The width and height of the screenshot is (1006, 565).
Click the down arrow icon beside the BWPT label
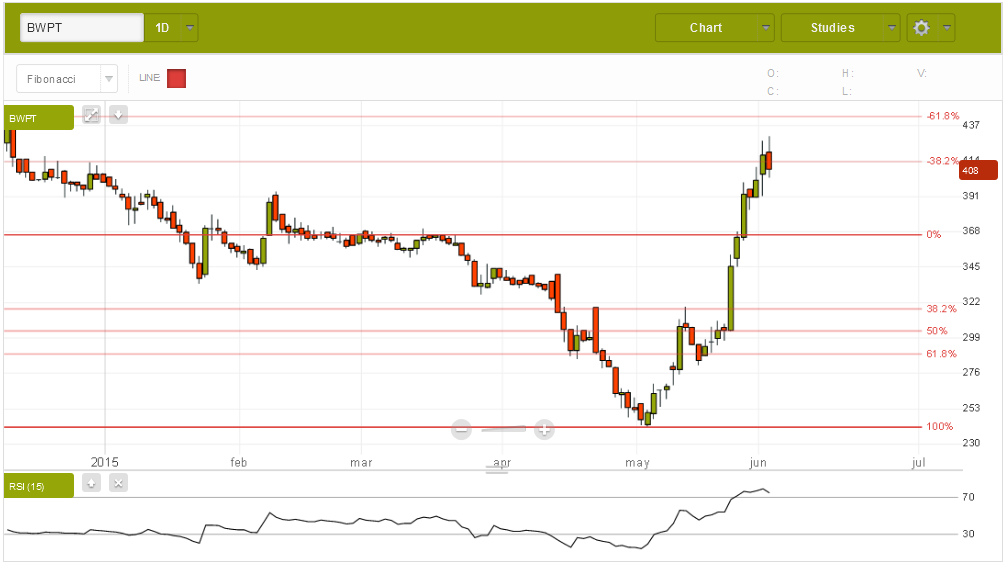click(x=118, y=115)
